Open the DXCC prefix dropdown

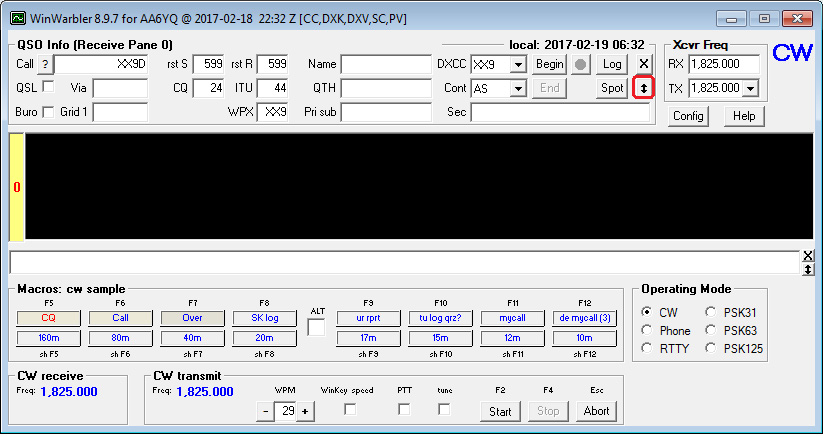pos(518,65)
